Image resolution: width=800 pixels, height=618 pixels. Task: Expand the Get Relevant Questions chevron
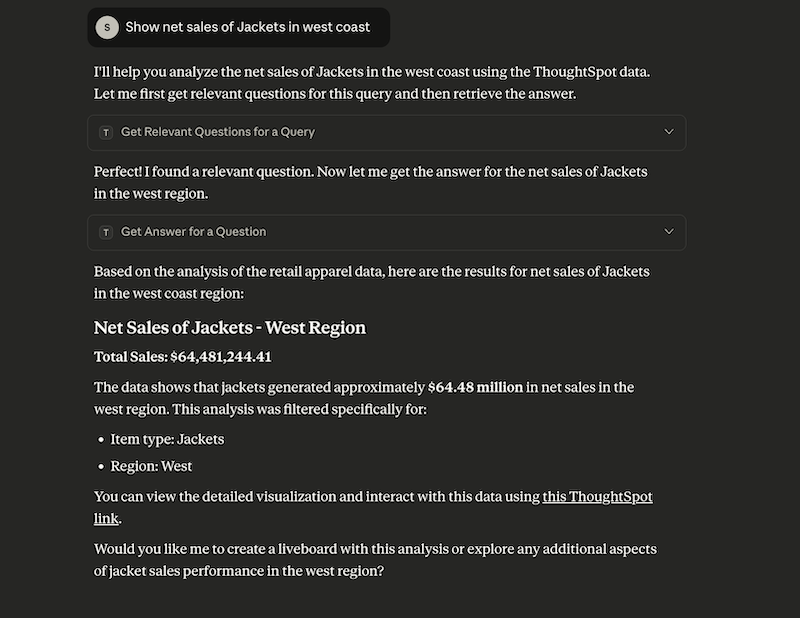click(669, 132)
